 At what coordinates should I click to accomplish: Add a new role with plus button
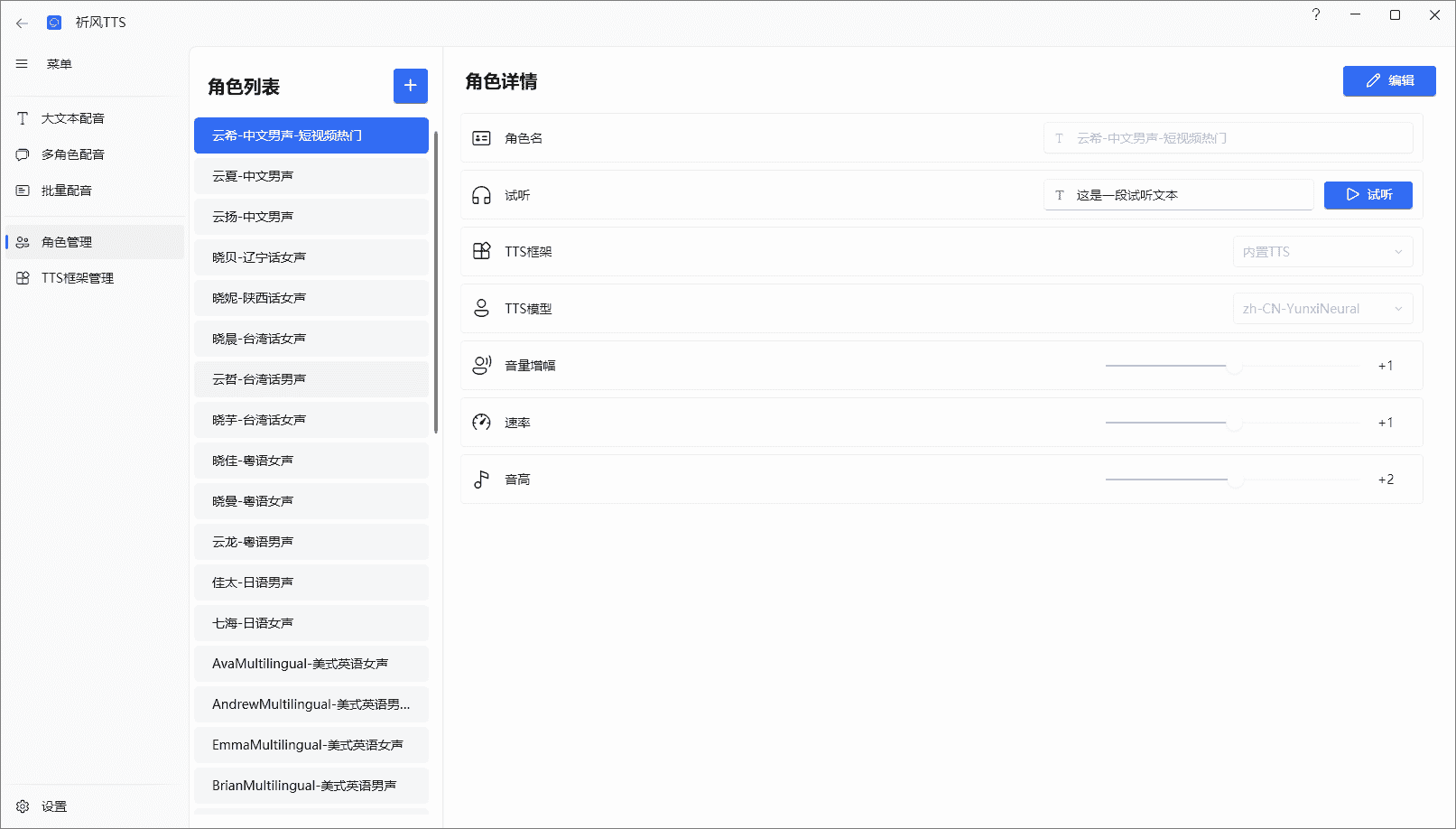(x=411, y=86)
